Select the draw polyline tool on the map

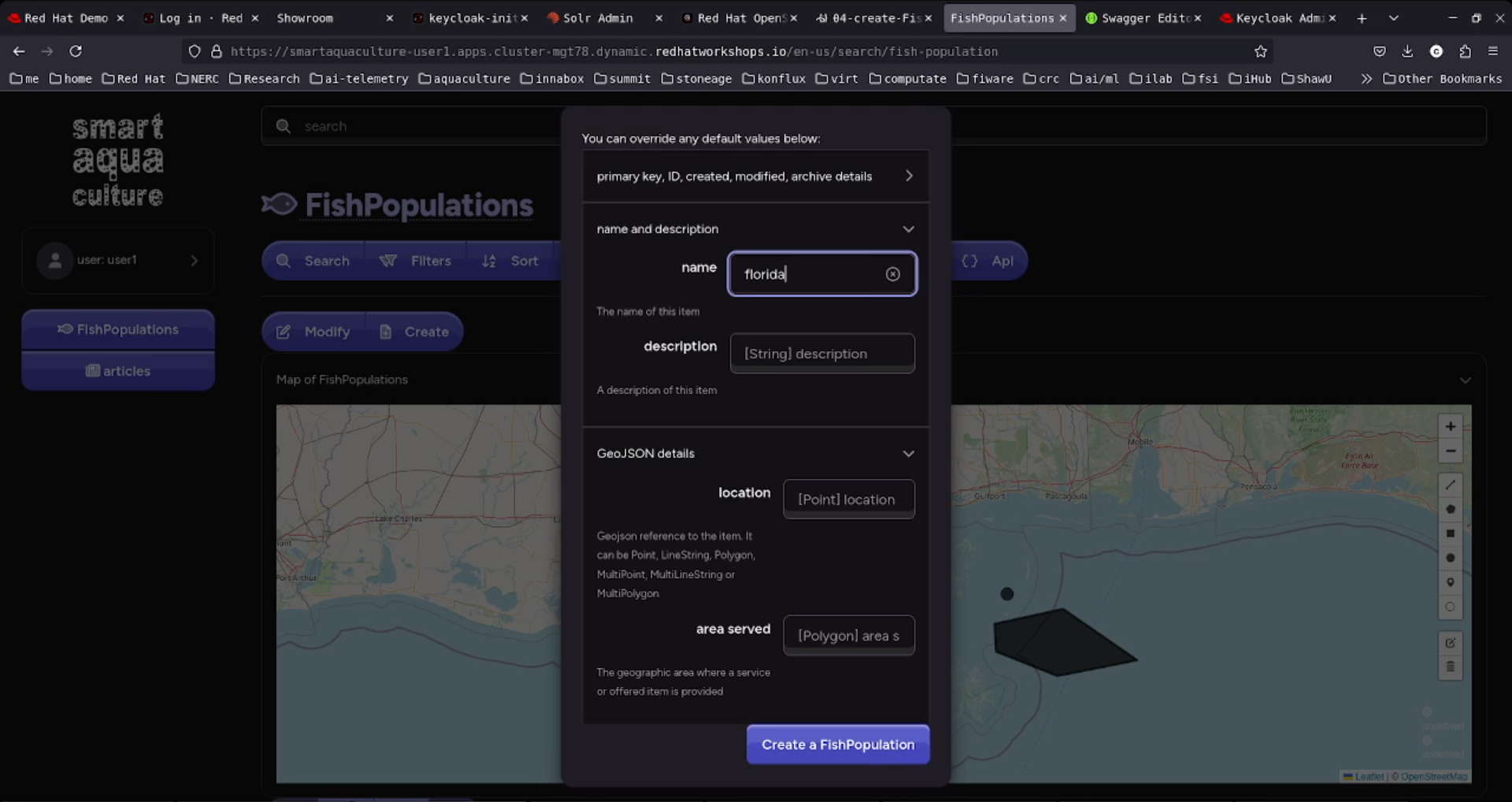pos(1451,485)
